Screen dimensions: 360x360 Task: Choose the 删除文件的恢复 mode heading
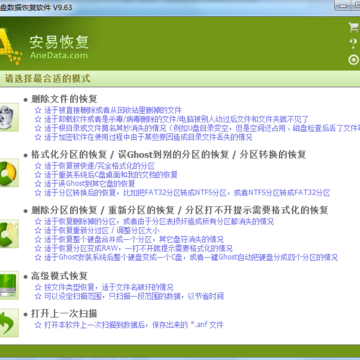(x=64, y=99)
